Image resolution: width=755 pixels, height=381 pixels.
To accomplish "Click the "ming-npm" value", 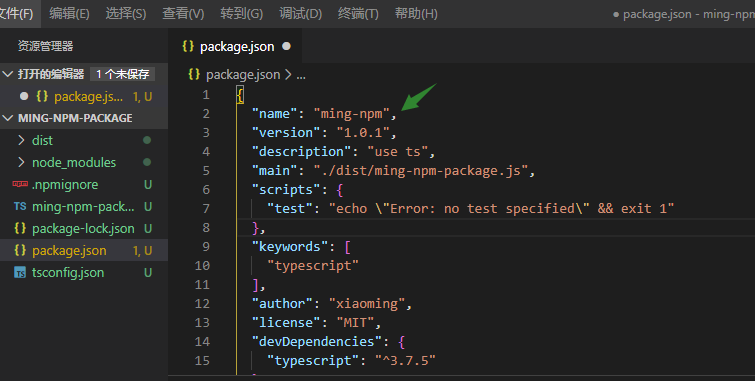I will pyautogui.click(x=352, y=114).
